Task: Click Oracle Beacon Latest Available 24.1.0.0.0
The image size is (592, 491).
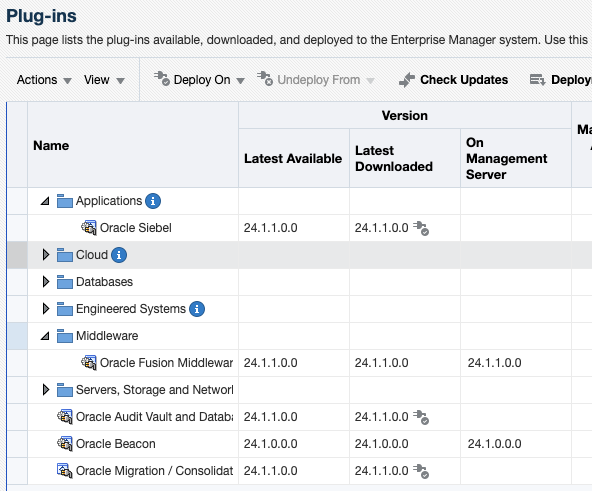Action: point(270,444)
